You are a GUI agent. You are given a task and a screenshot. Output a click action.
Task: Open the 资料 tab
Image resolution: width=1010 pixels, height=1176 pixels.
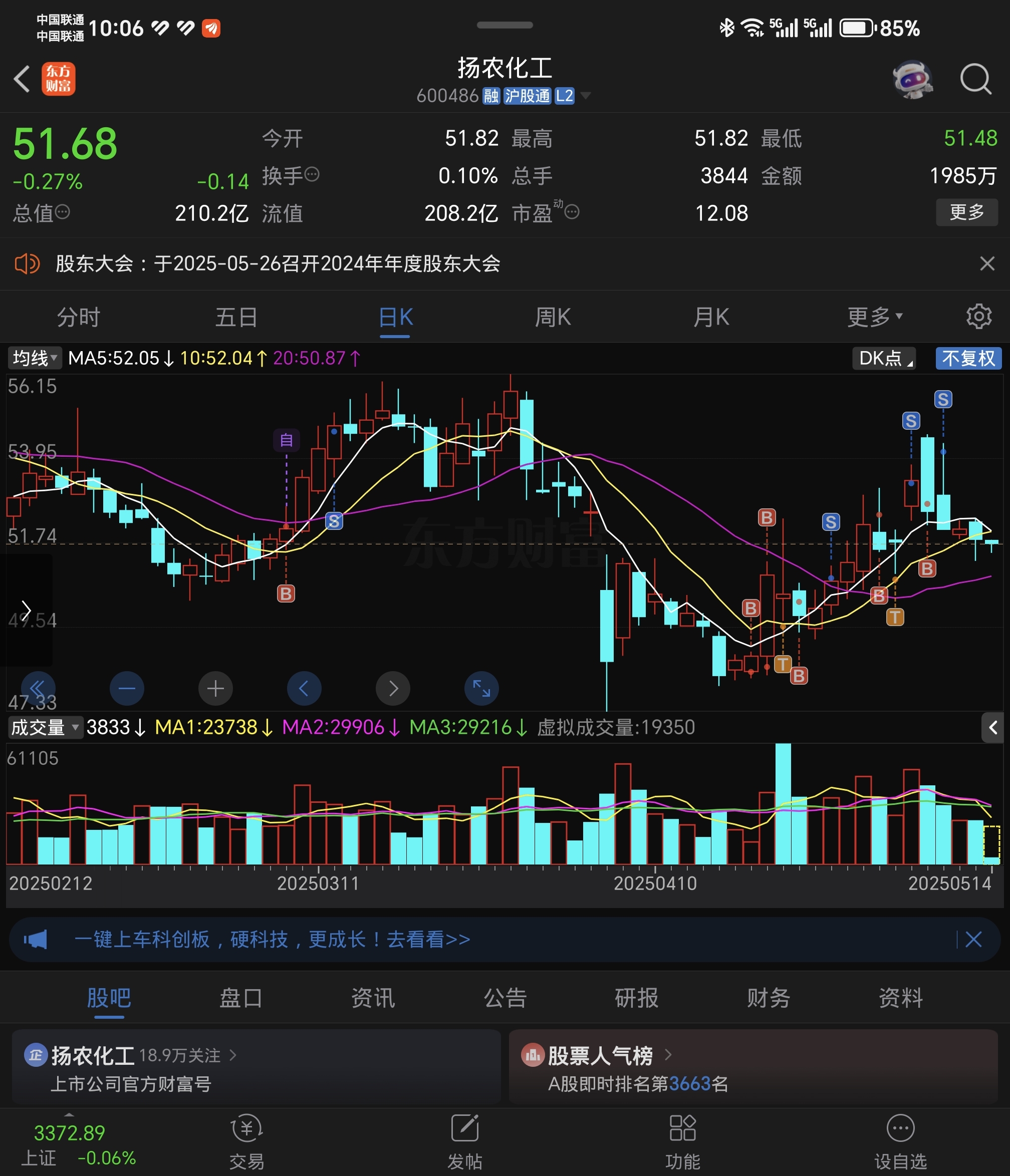click(901, 998)
